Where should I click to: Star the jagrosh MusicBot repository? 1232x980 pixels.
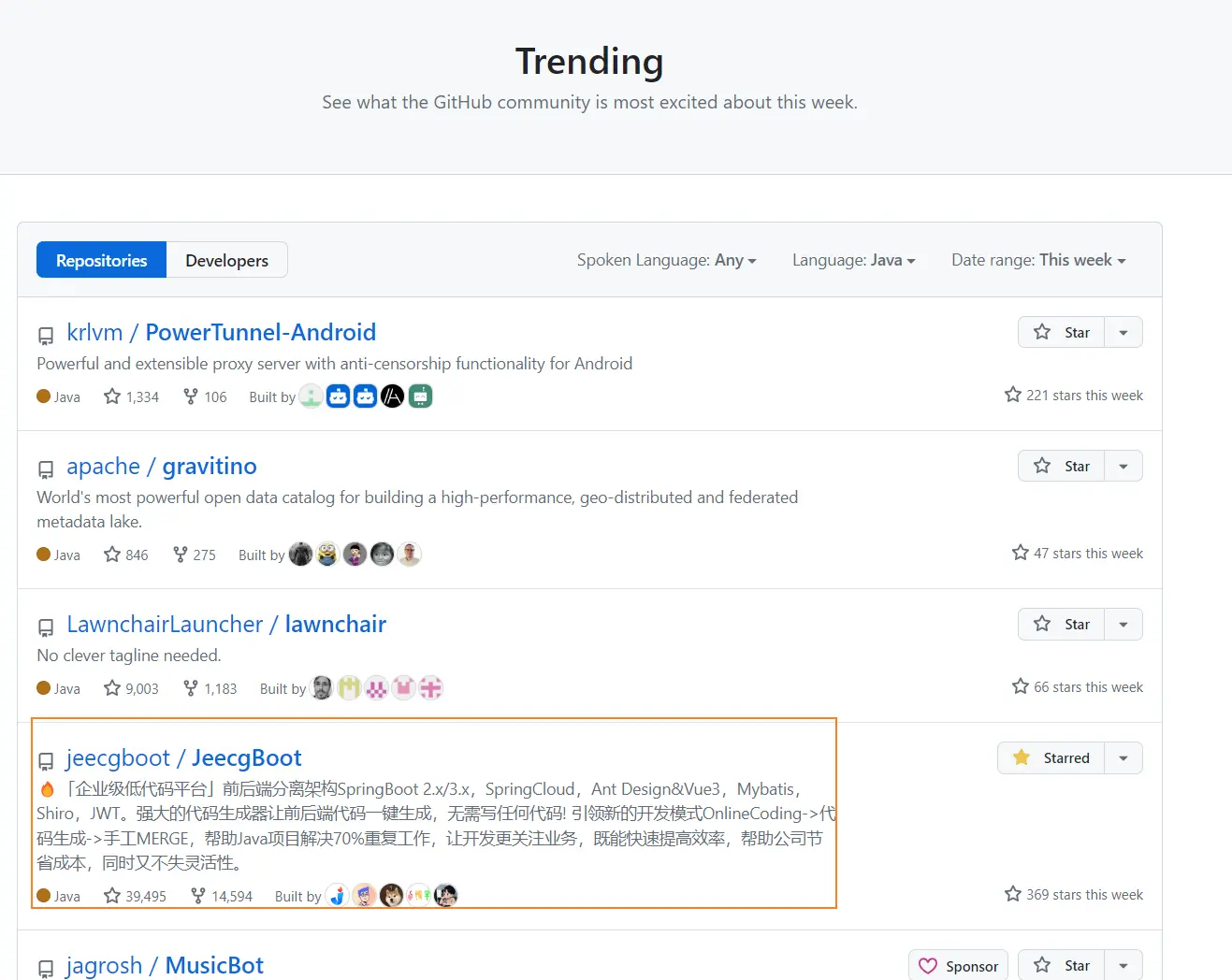(x=1062, y=965)
